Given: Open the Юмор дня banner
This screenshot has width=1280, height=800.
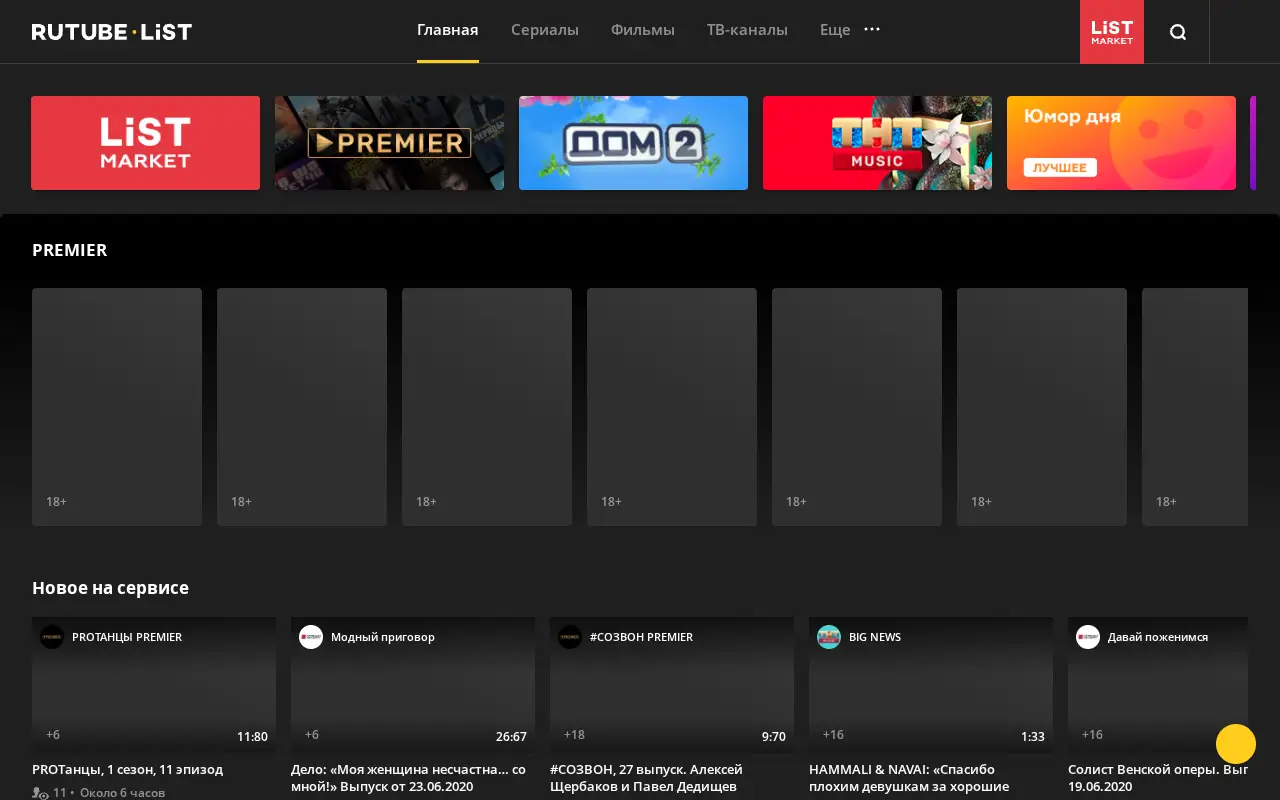Looking at the screenshot, I should (x=1121, y=143).
